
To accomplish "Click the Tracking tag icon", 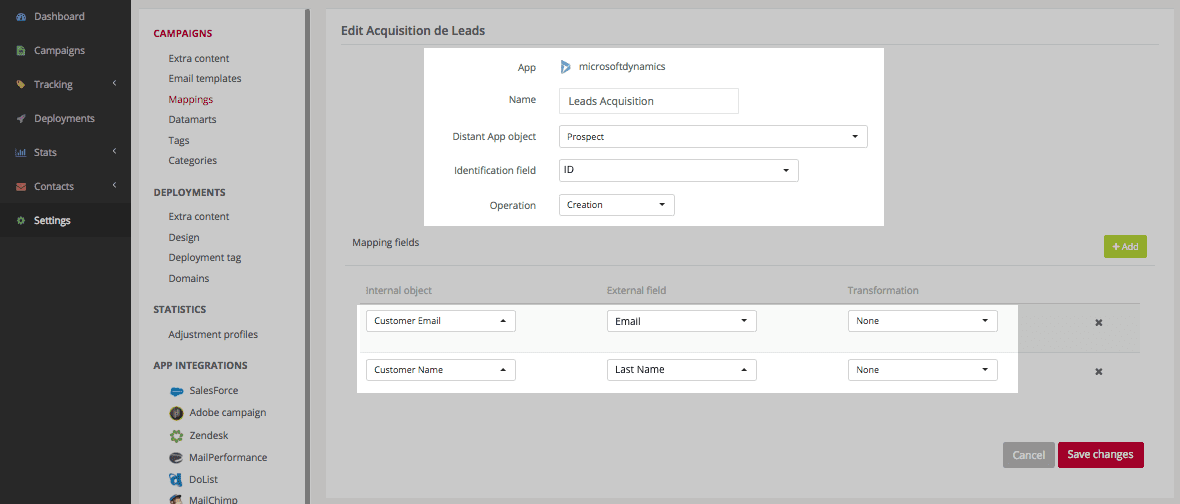I will tap(21, 84).
